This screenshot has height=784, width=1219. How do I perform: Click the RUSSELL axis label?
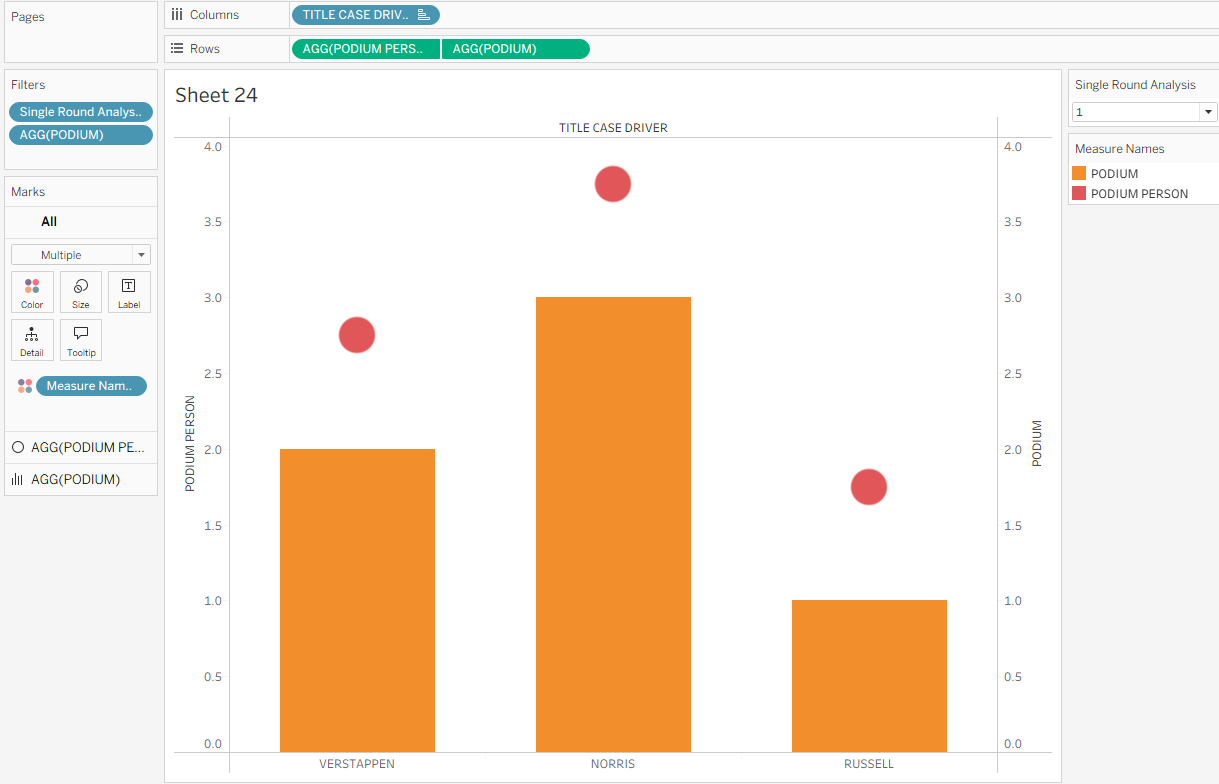point(869,764)
